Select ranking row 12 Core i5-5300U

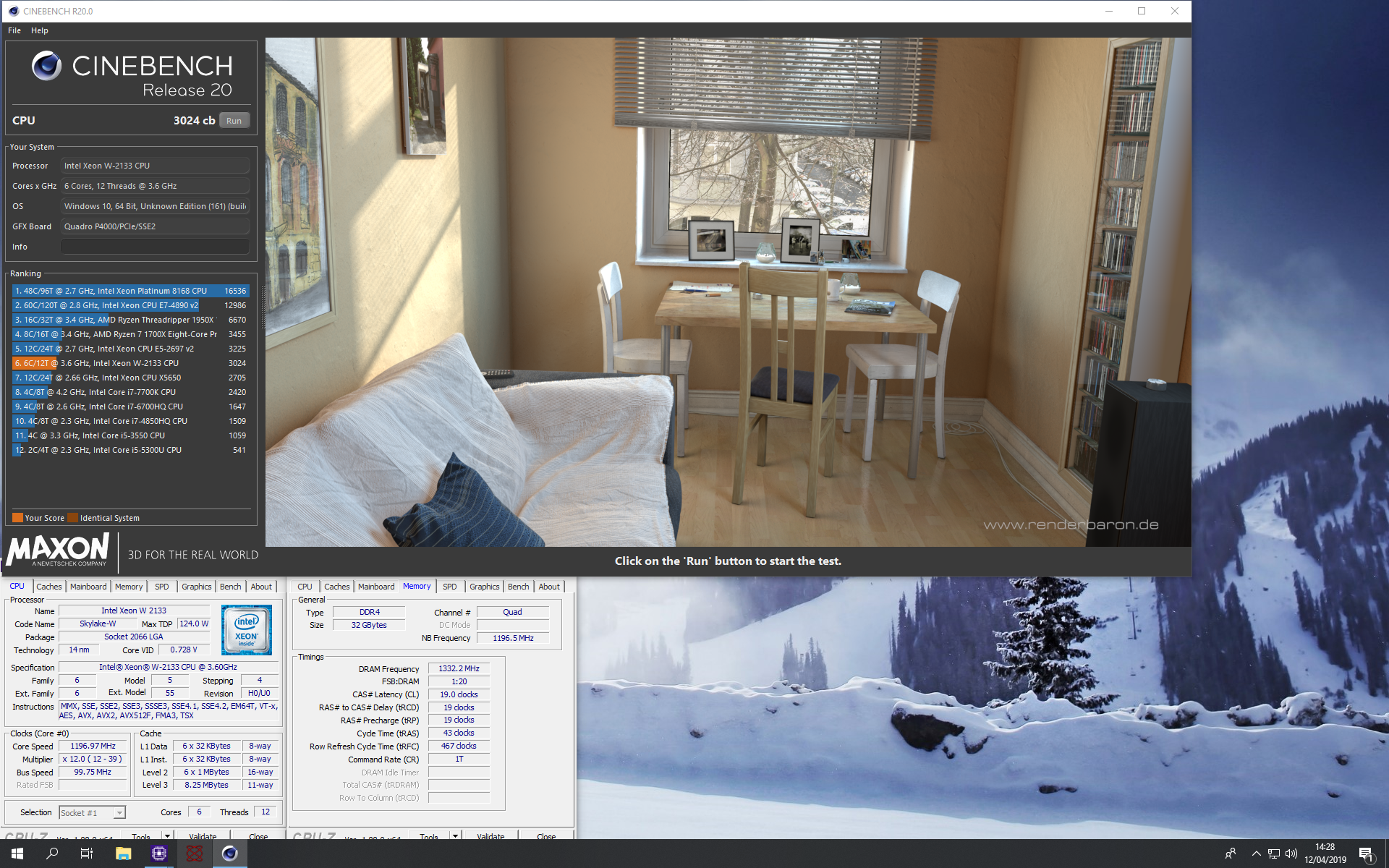(131, 450)
